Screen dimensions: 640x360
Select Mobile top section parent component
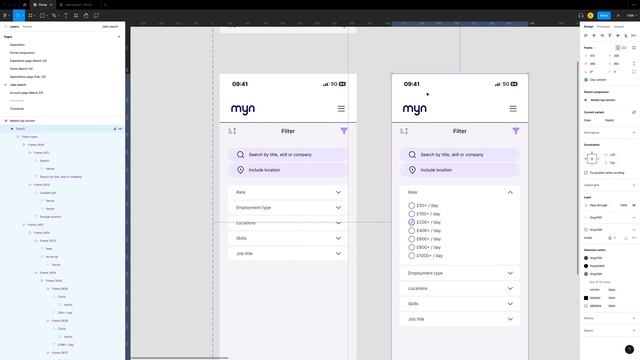coord(602,100)
